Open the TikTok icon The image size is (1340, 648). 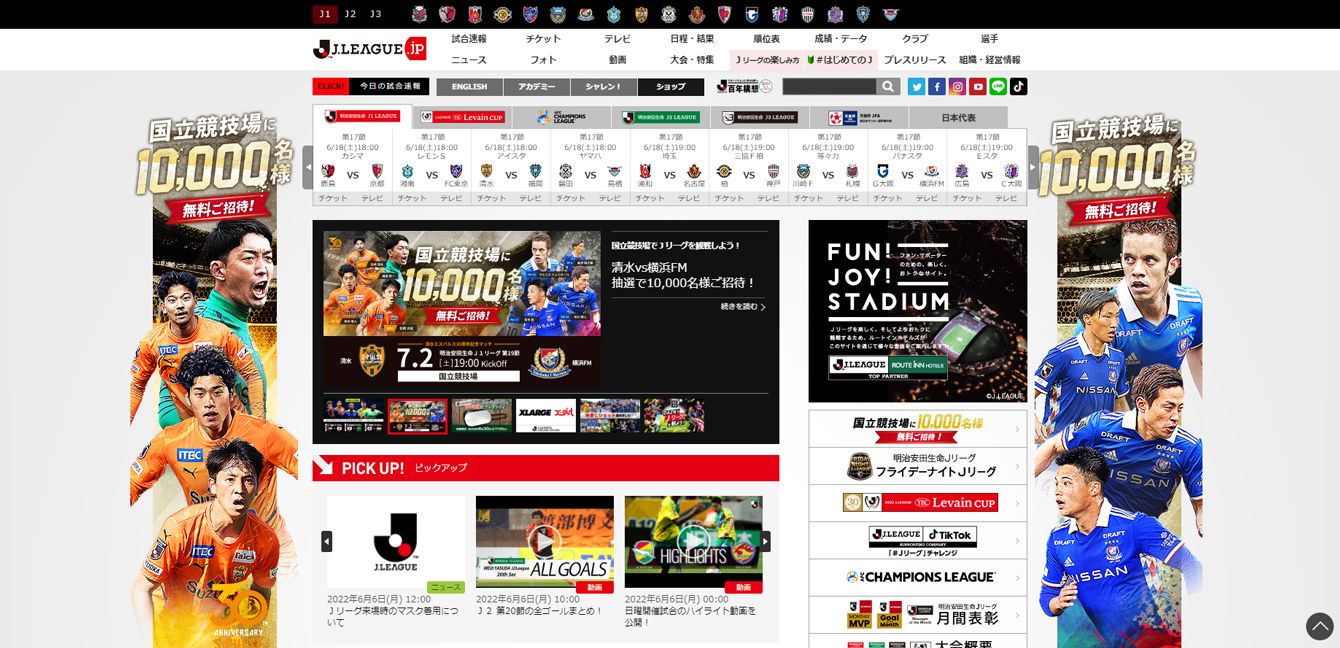click(1018, 87)
